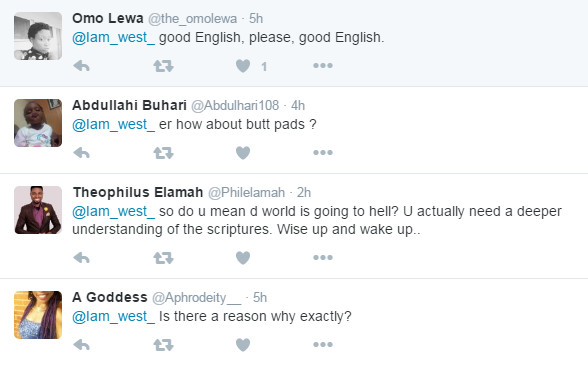Open more menu on Abdullahi Buhari's tweet
The height and width of the screenshot is (365, 588).
click(323, 153)
